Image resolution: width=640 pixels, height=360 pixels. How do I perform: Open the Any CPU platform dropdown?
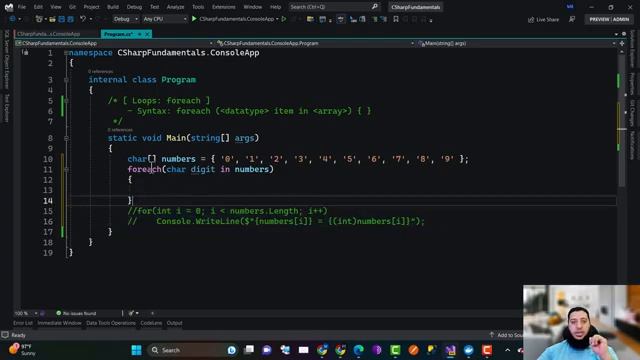pyautogui.click(x=164, y=19)
